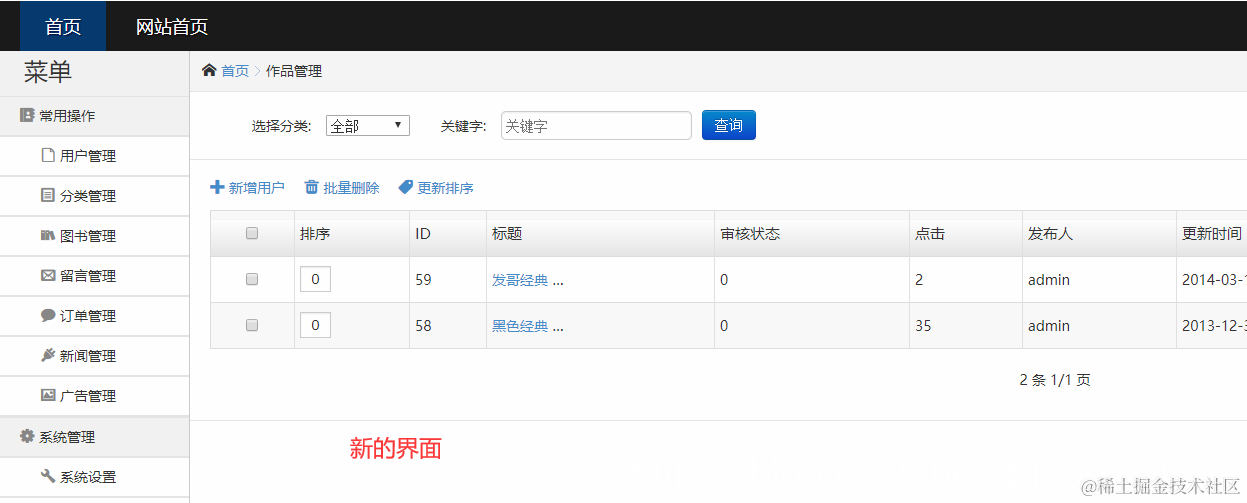Expand the 系统管理 menu section
The height and width of the screenshot is (503, 1247).
point(95,437)
